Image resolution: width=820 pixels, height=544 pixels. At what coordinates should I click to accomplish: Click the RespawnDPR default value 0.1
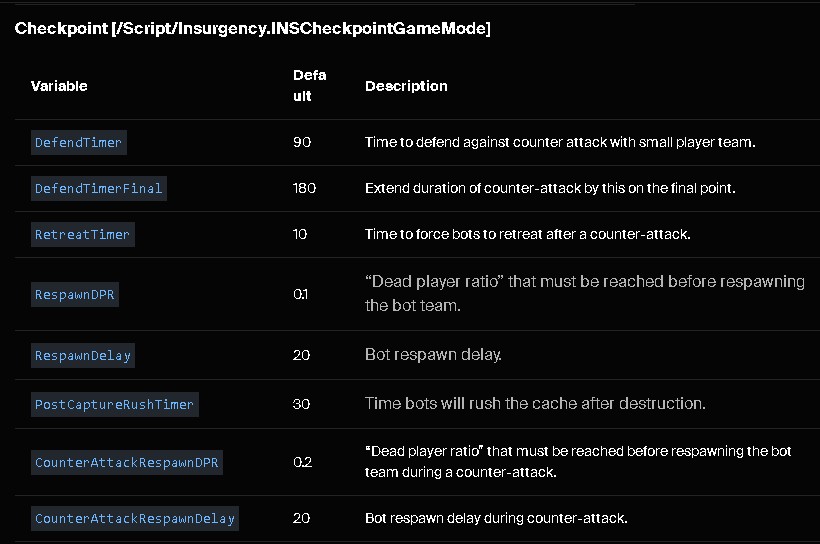[x=301, y=294]
